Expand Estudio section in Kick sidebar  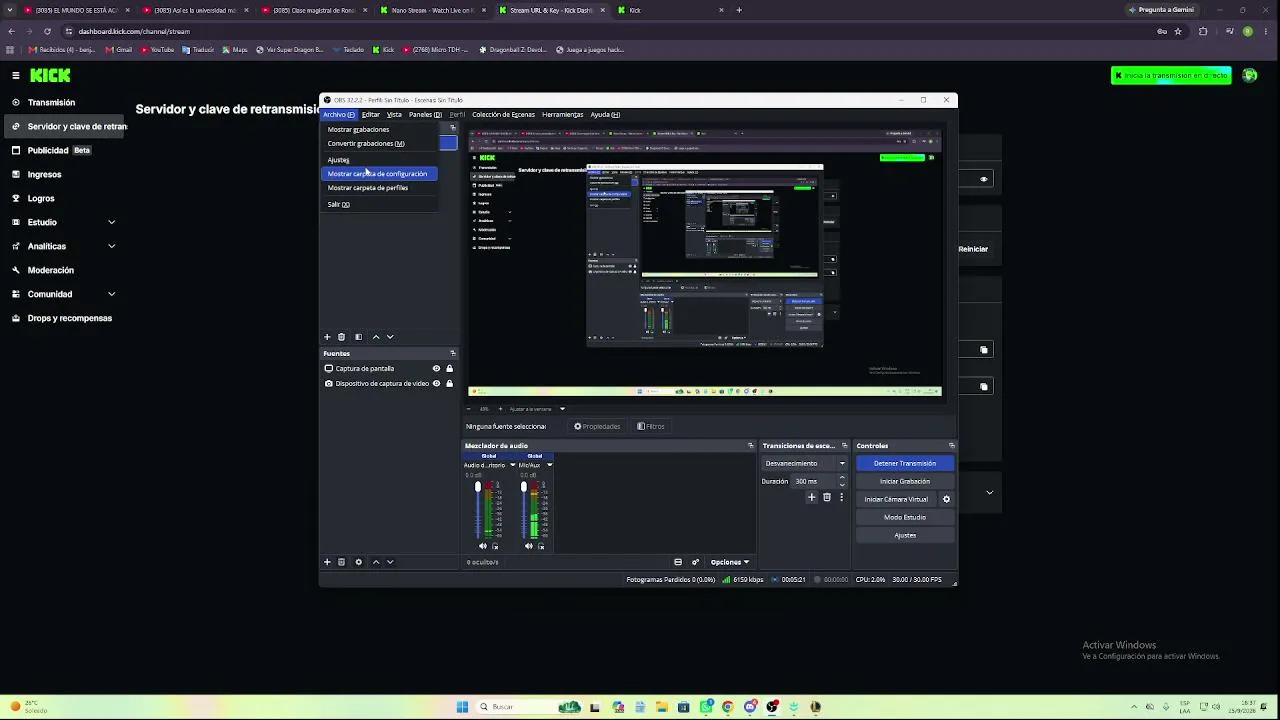click(x=111, y=222)
